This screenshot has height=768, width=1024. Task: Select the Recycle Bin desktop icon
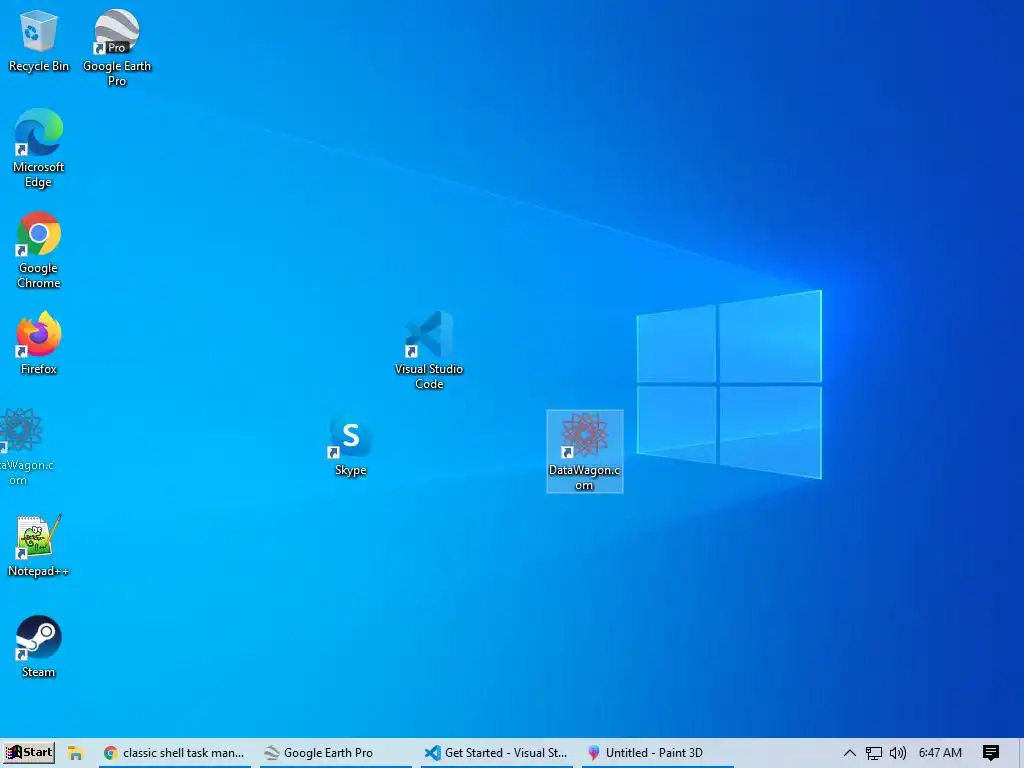click(39, 40)
